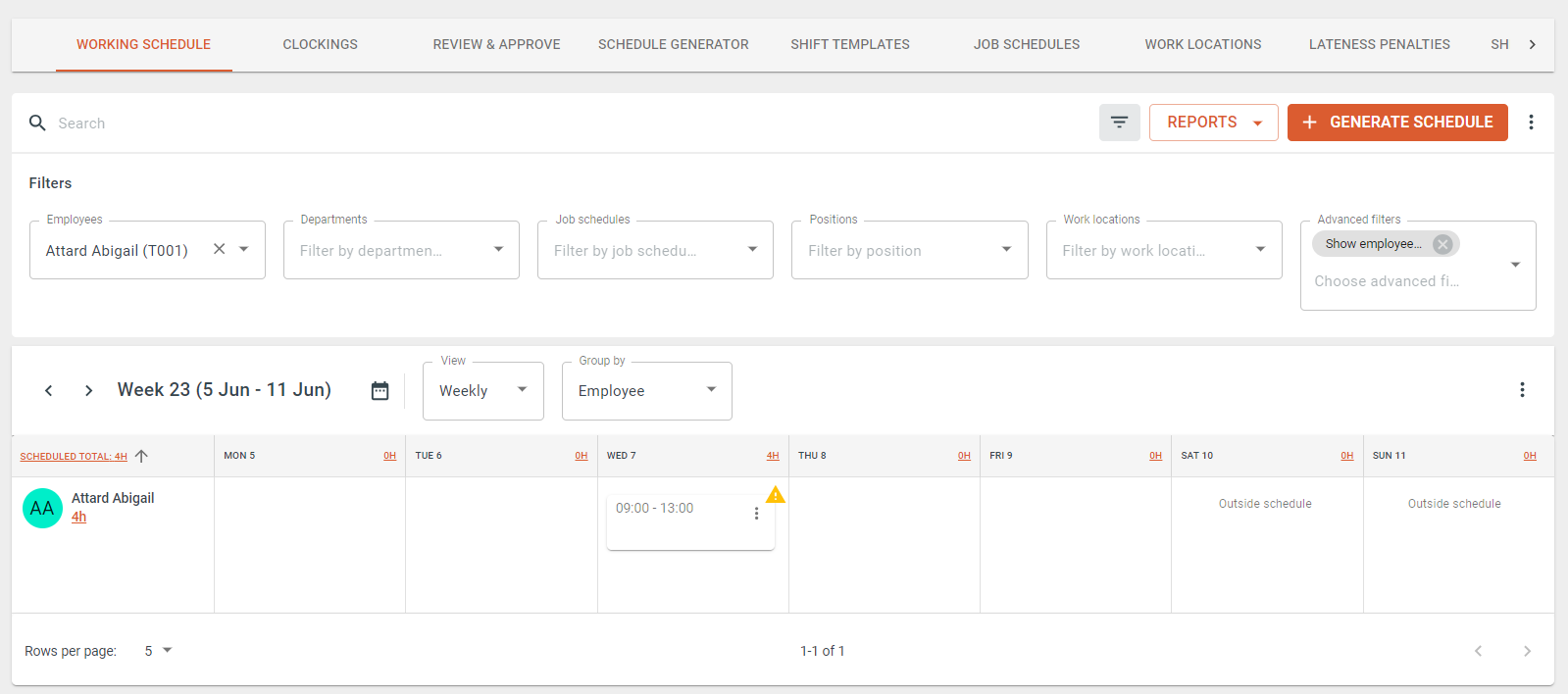This screenshot has width=1568, height=694.
Task: Open the Reports button menu
Action: click(1213, 123)
